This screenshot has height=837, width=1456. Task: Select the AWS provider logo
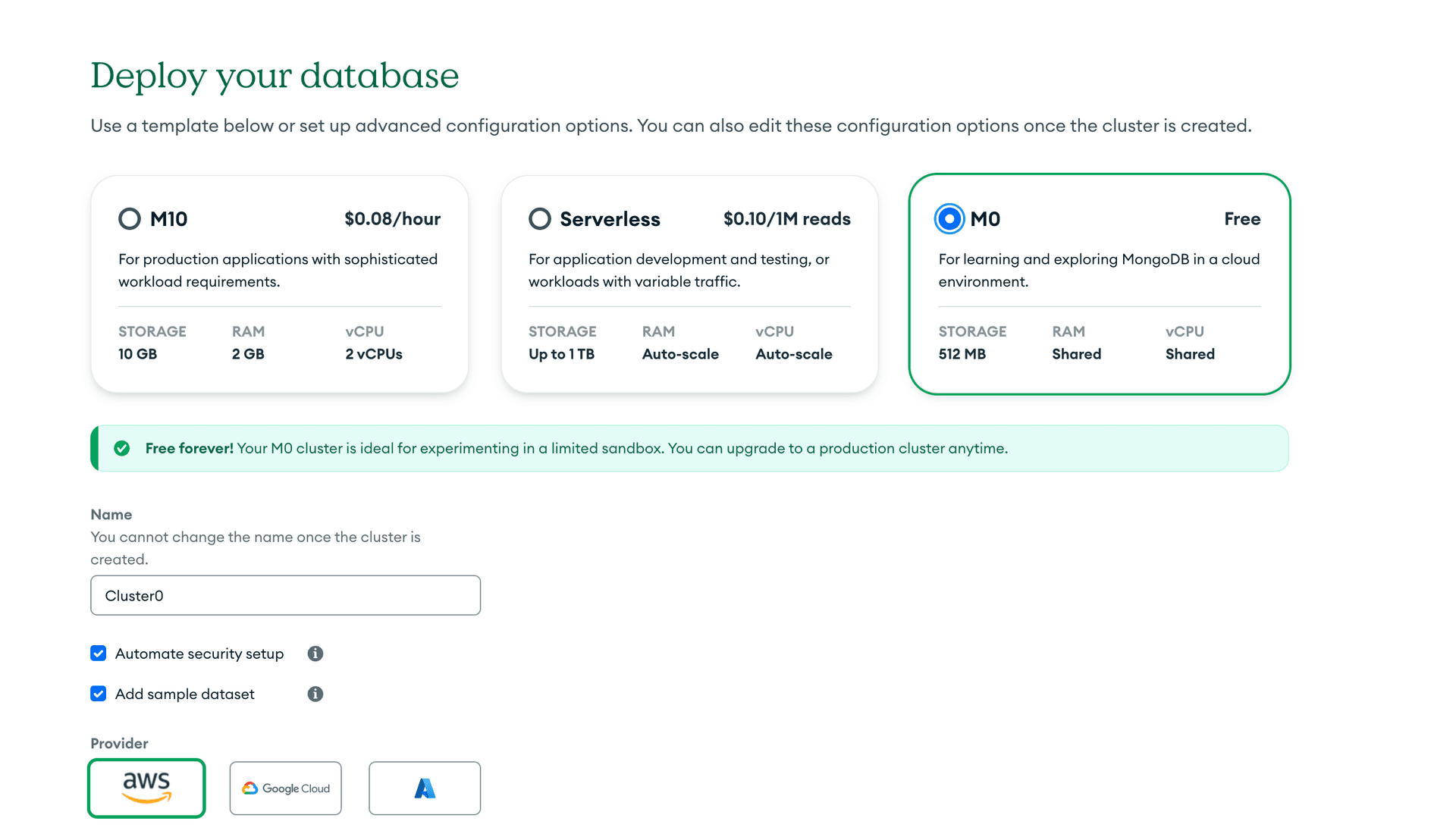[x=146, y=788]
